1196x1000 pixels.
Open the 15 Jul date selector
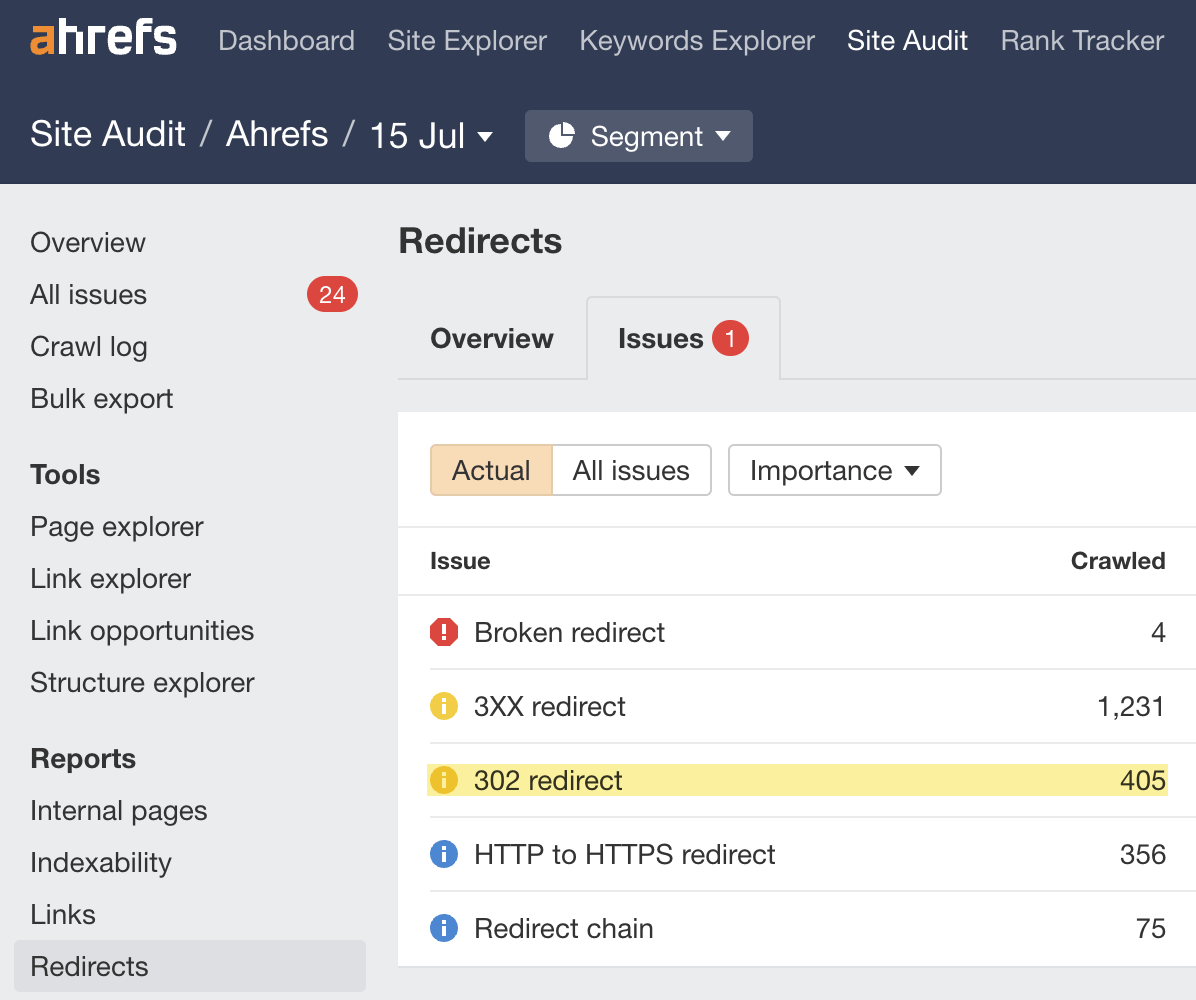(x=431, y=134)
